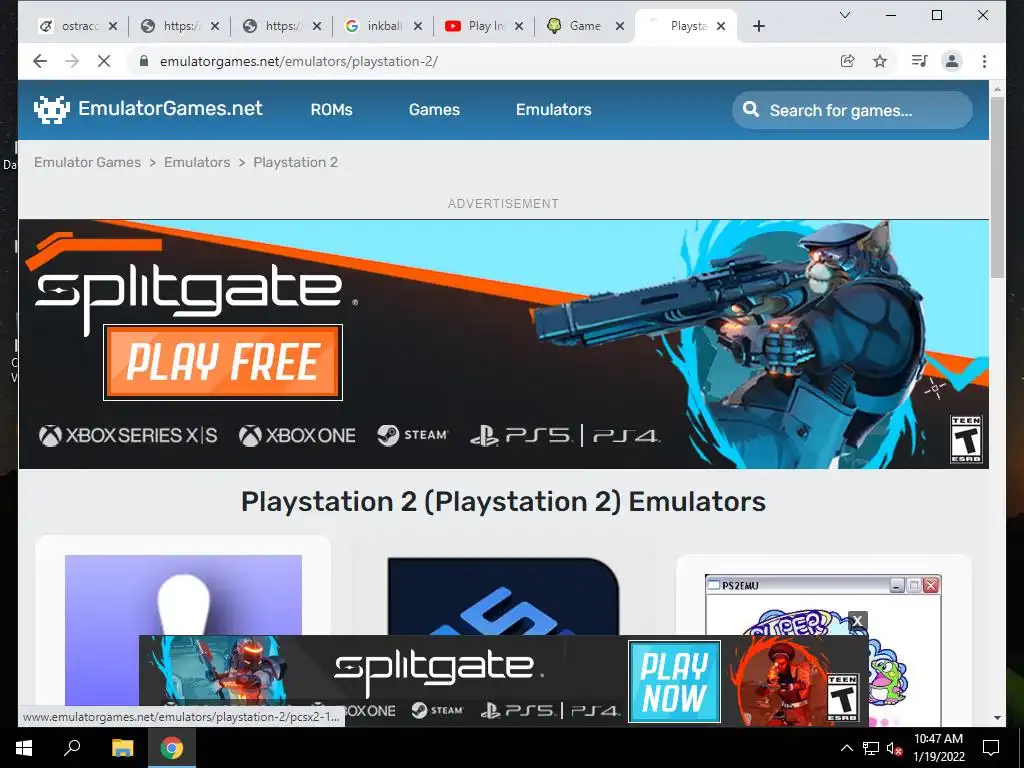Open the Chrome profile avatar

pos(952,61)
